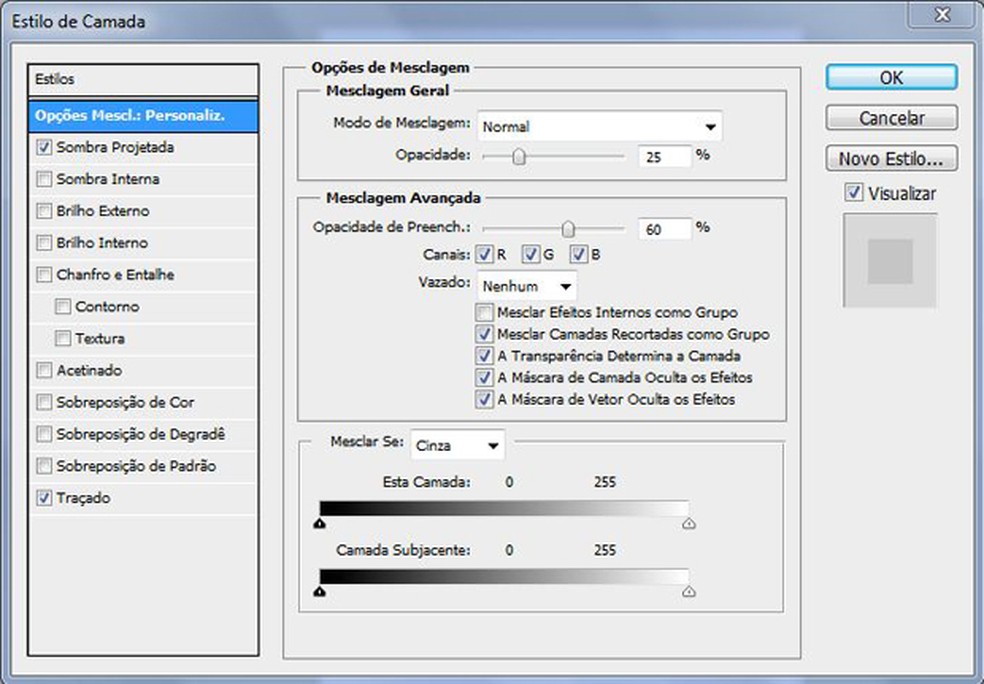The width and height of the screenshot is (984, 684).
Task: Click Esta Camada white point triangle
Action: tap(689, 523)
